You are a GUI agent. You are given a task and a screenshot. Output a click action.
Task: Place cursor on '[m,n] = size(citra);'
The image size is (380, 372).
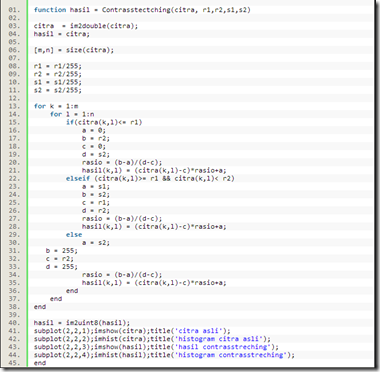(74, 50)
